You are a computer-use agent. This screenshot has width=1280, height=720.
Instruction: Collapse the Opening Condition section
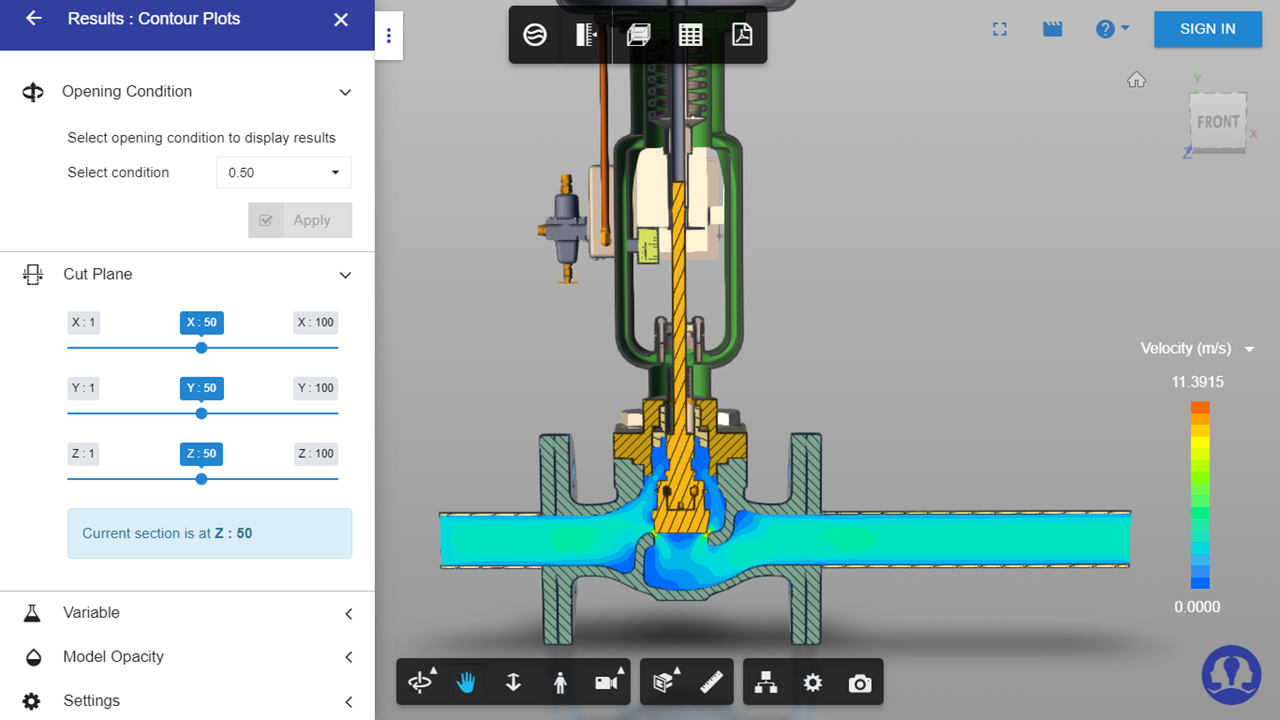(345, 92)
